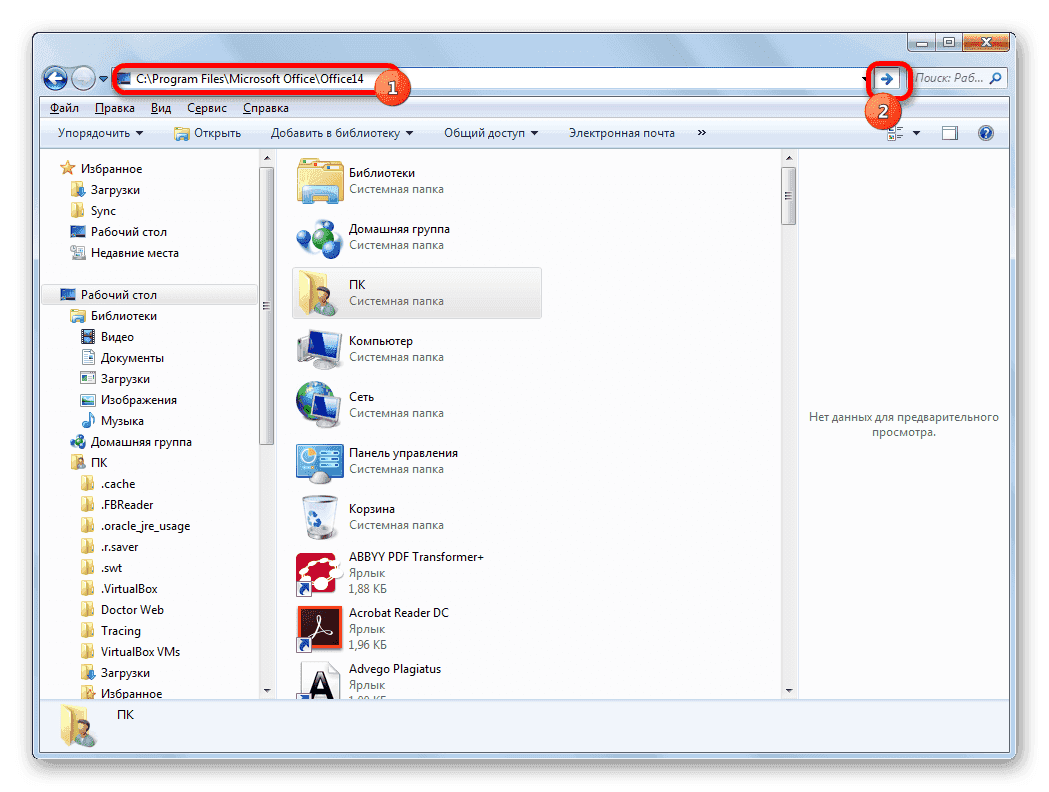This screenshot has height=792, width=1049.
Task: Click the blue Help question icon
Action: point(985,133)
